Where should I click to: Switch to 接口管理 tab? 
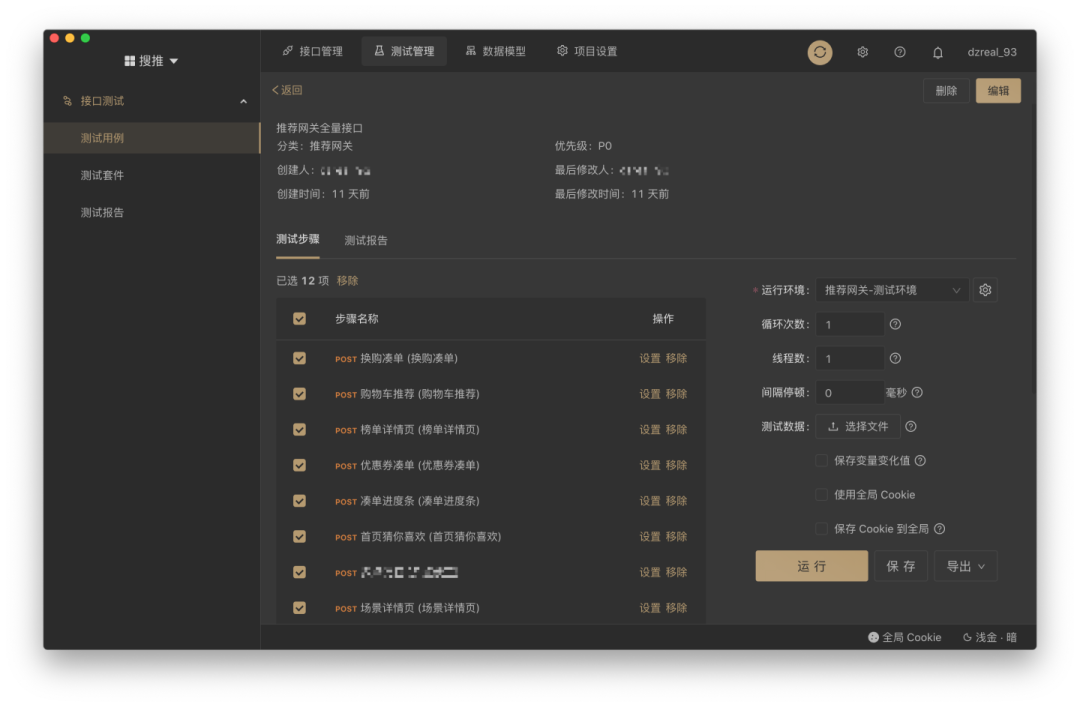coord(313,52)
